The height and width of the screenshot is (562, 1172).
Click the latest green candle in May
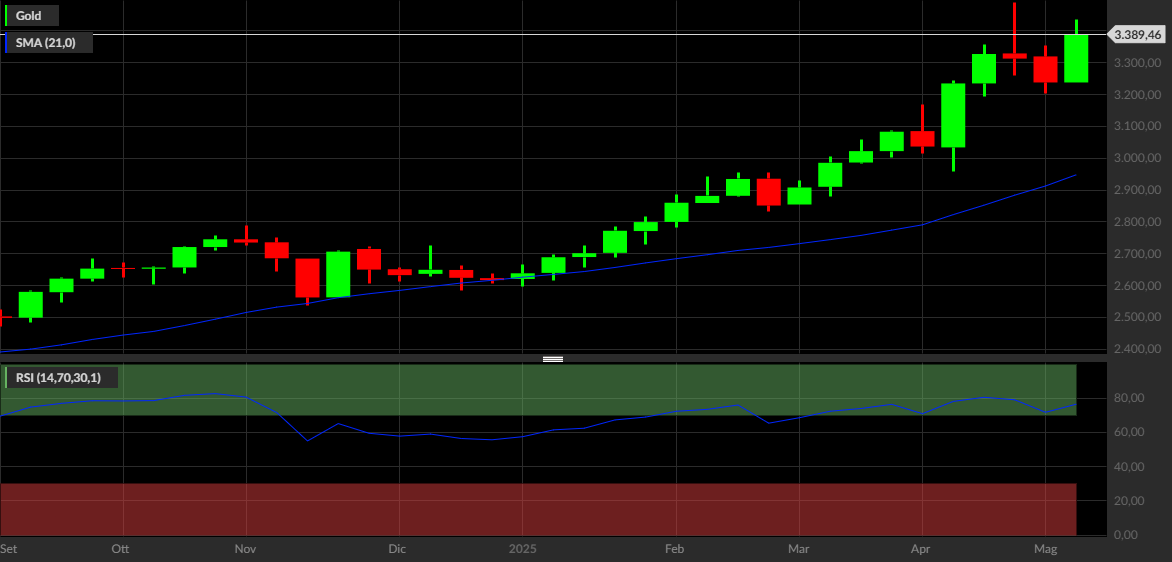(x=1076, y=58)
